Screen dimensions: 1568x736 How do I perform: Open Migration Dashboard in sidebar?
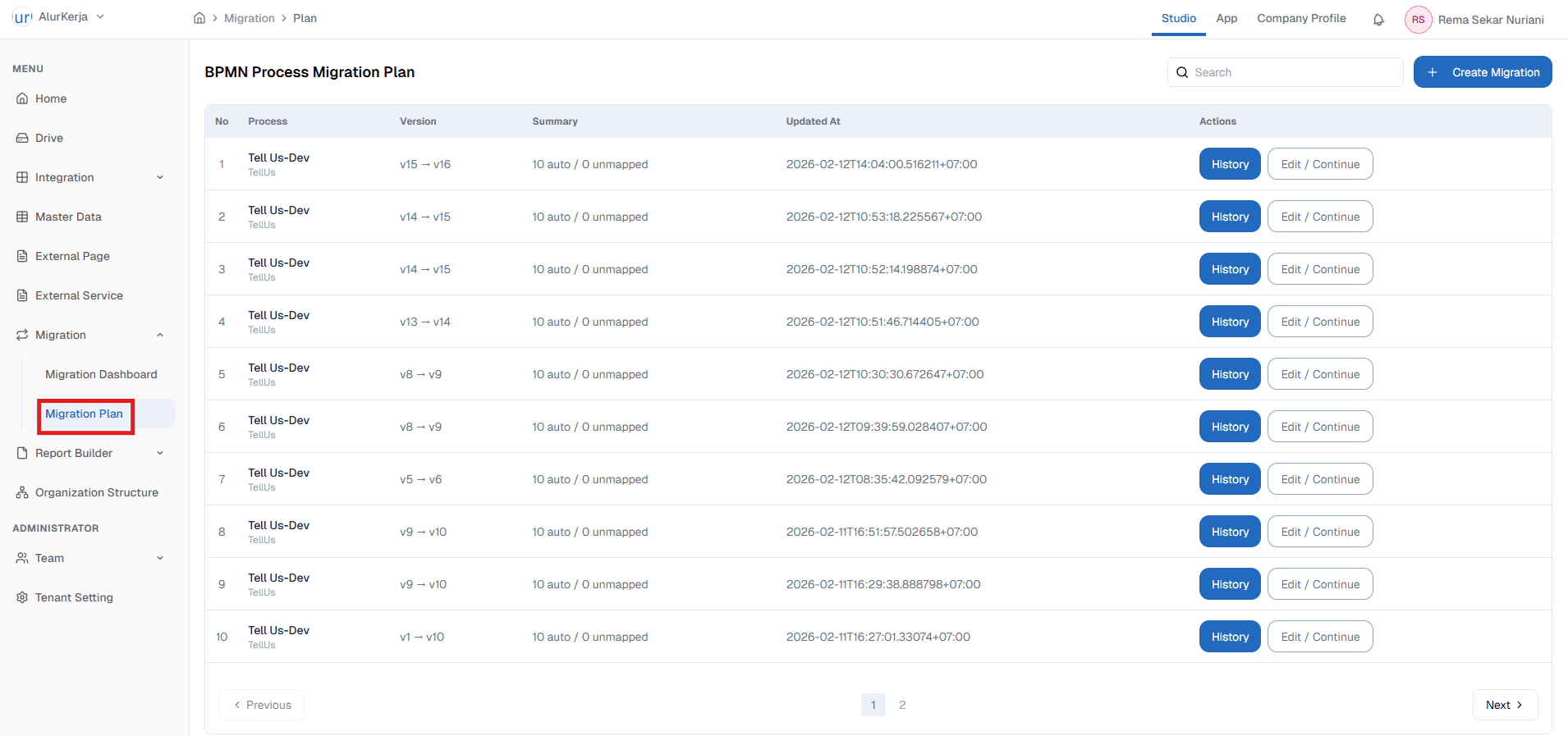pos(101,374)
